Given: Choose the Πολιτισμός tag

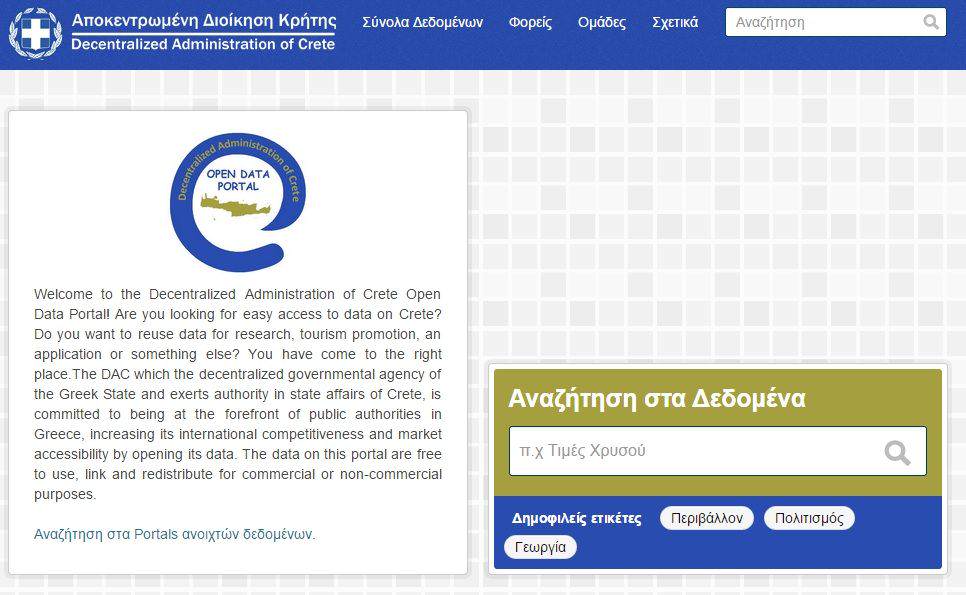Looking at the screenshot, I should click(809, 518).
